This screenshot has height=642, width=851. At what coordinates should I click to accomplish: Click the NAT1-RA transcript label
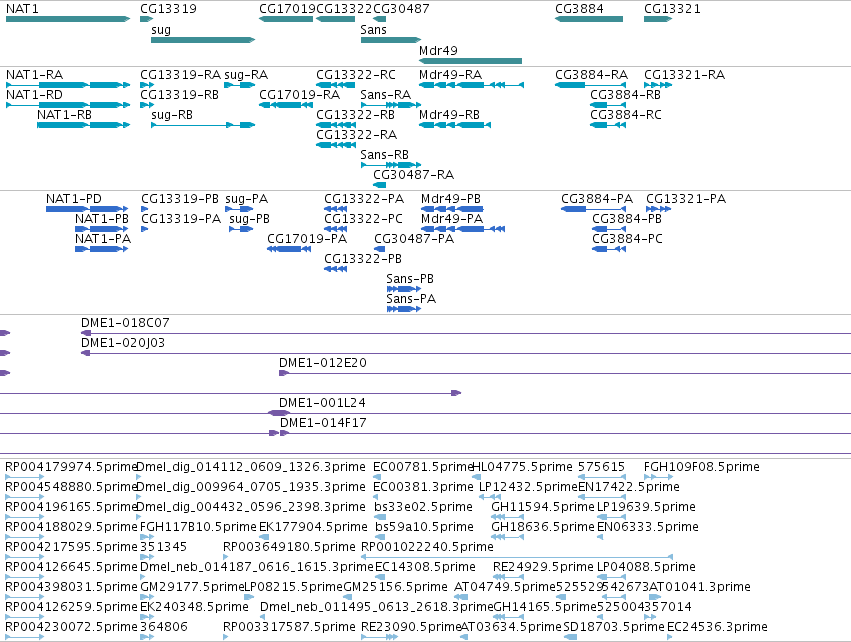click(34, 75)
